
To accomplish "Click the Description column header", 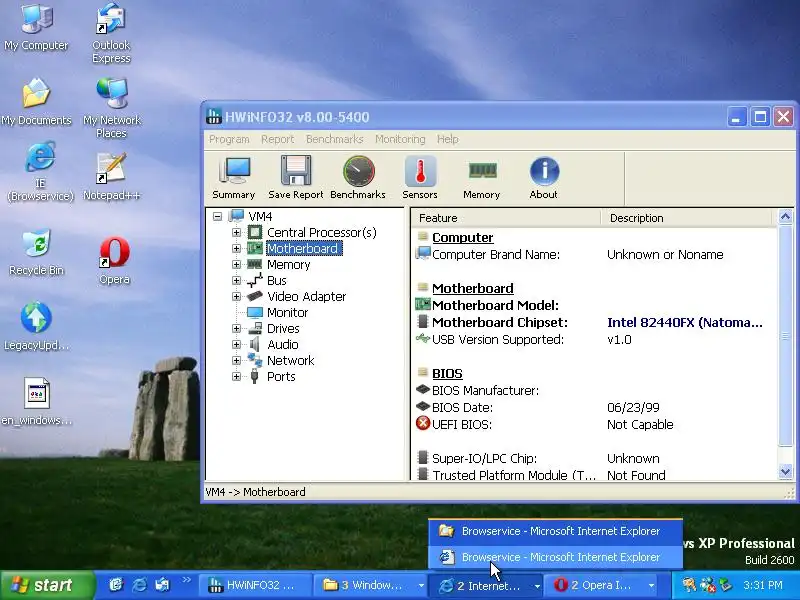I will pos(687,218).
